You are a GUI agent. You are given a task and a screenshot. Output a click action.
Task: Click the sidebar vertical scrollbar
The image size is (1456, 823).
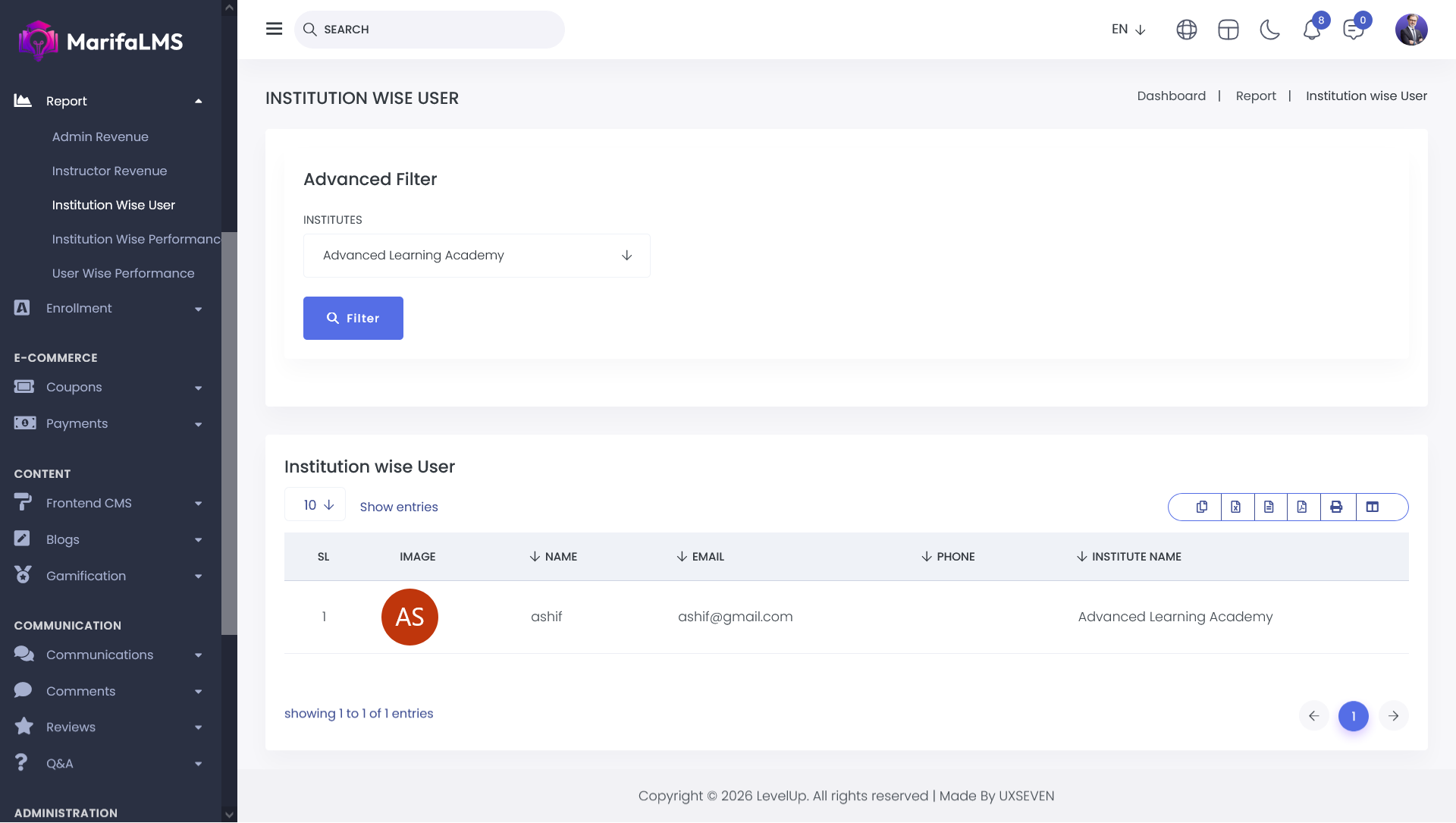tap(229, 432)
